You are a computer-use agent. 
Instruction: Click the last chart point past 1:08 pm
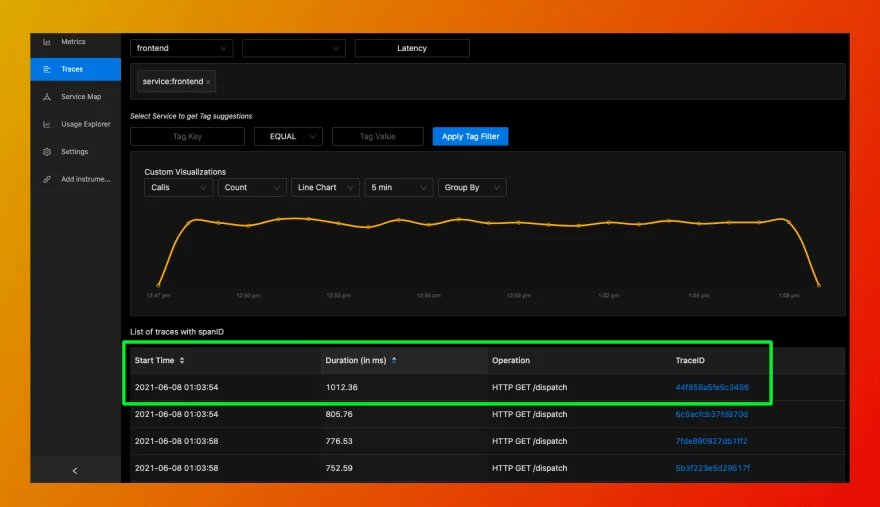click(819, 285)
